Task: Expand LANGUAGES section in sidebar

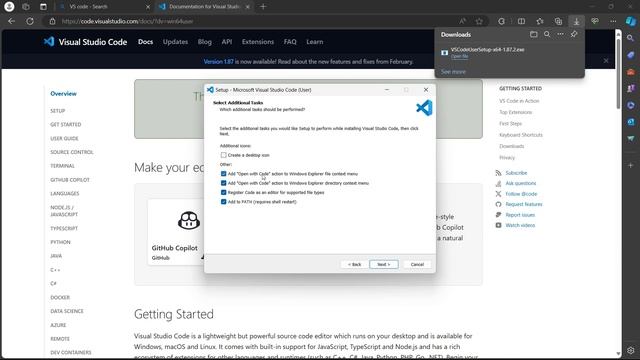Action: pyautogui.click(x=65, y=193)
